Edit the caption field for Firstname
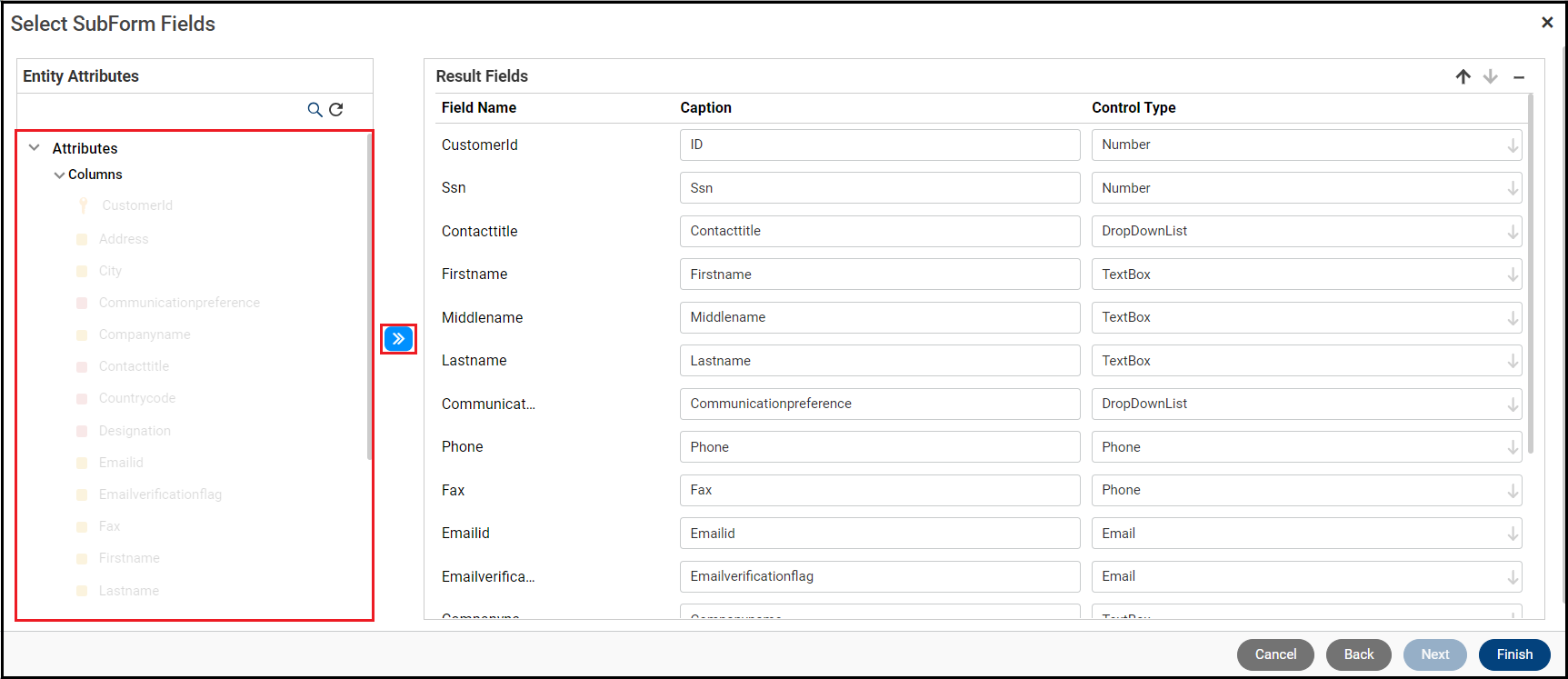The image size is (1568, 679). 879,275
